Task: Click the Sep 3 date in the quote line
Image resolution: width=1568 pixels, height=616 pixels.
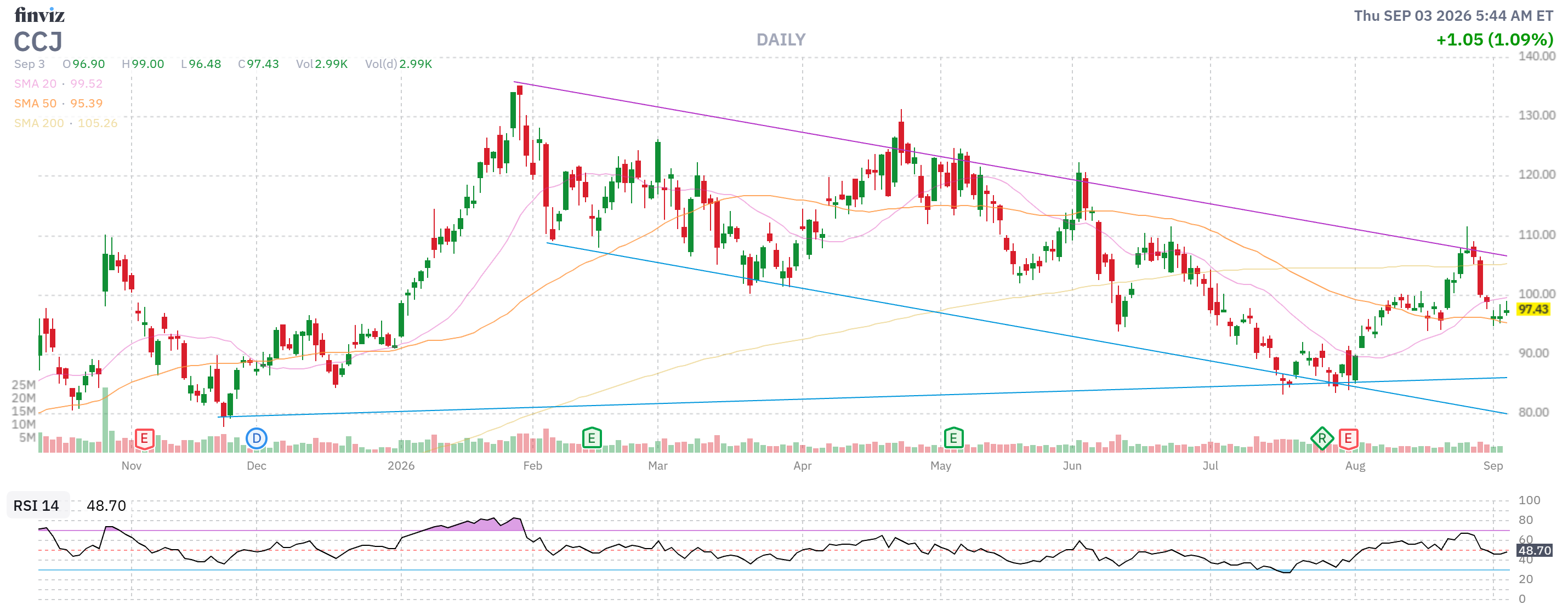Action: [29, 64]
